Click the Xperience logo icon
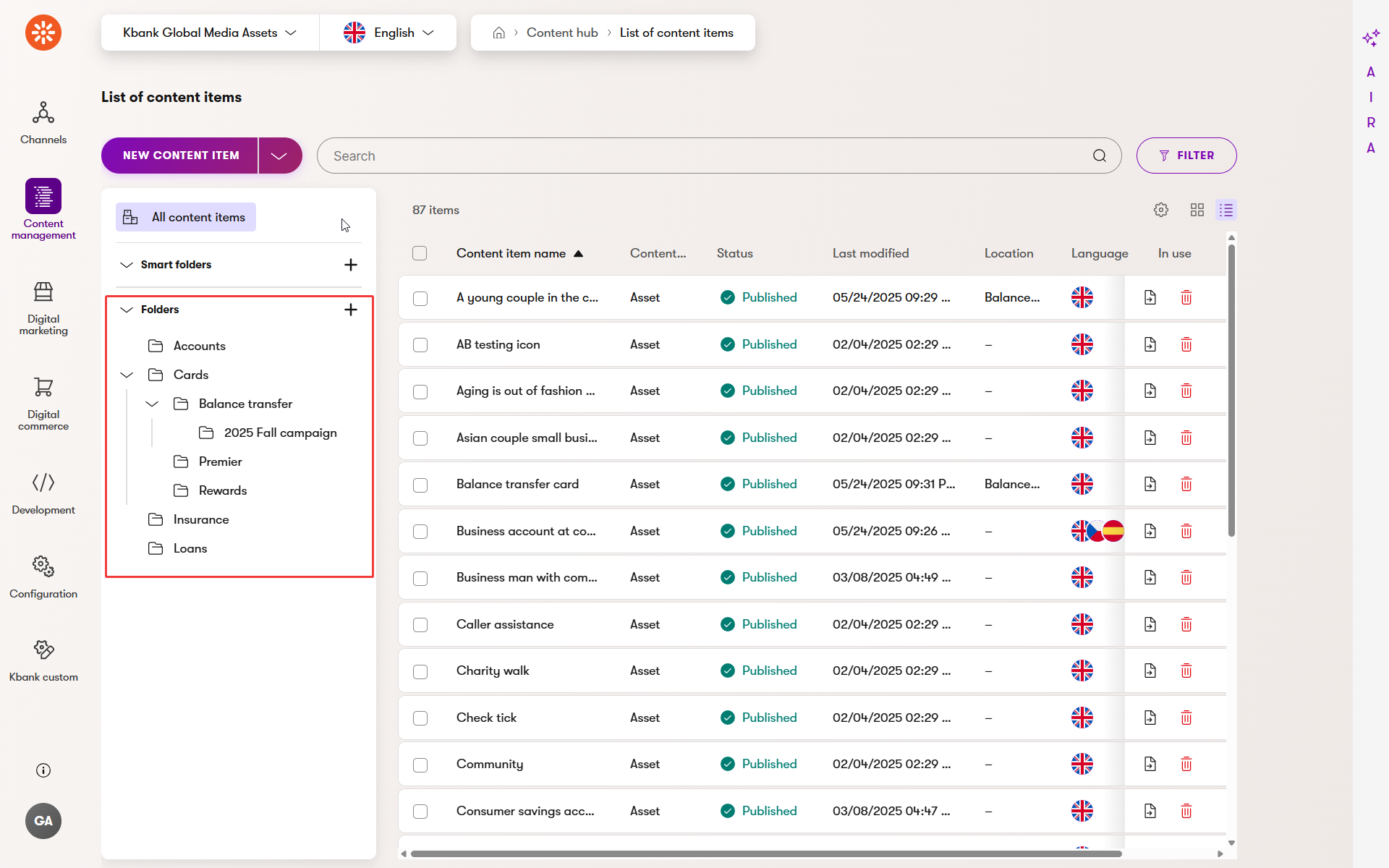 (43, 33)
